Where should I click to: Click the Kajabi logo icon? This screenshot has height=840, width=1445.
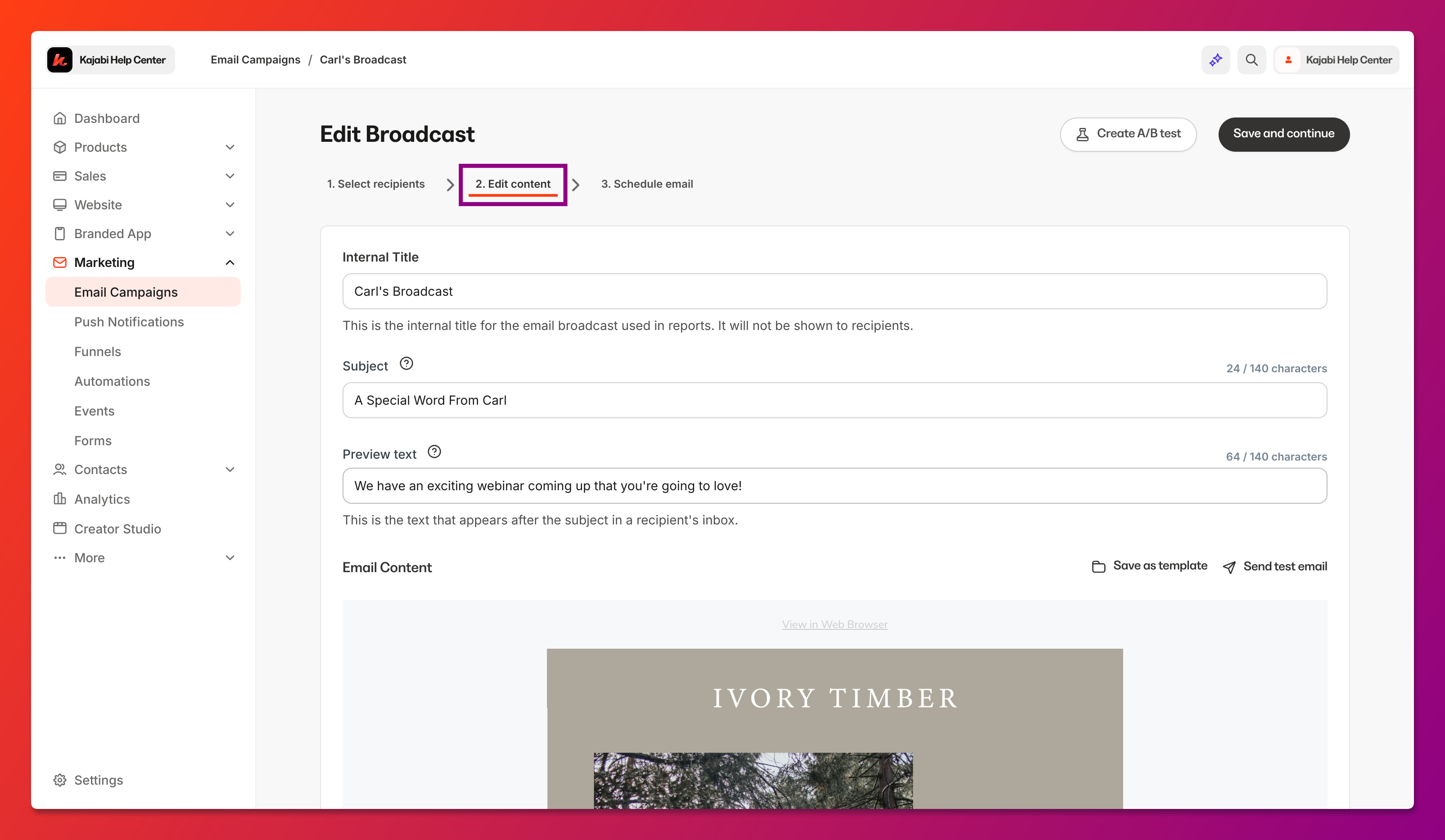coord(59,59)
